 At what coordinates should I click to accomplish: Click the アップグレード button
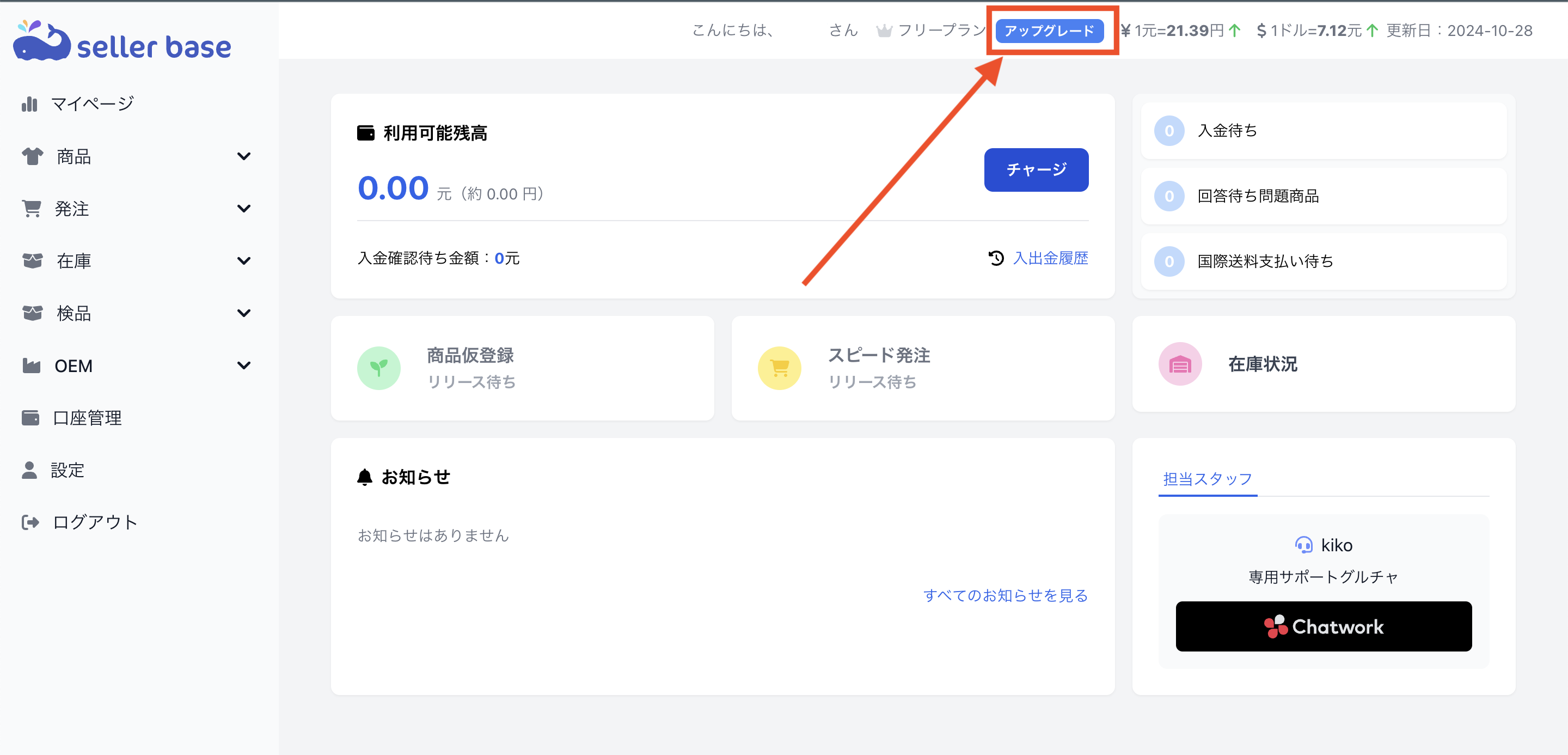pyautogui.click(x=1052, y=31)
